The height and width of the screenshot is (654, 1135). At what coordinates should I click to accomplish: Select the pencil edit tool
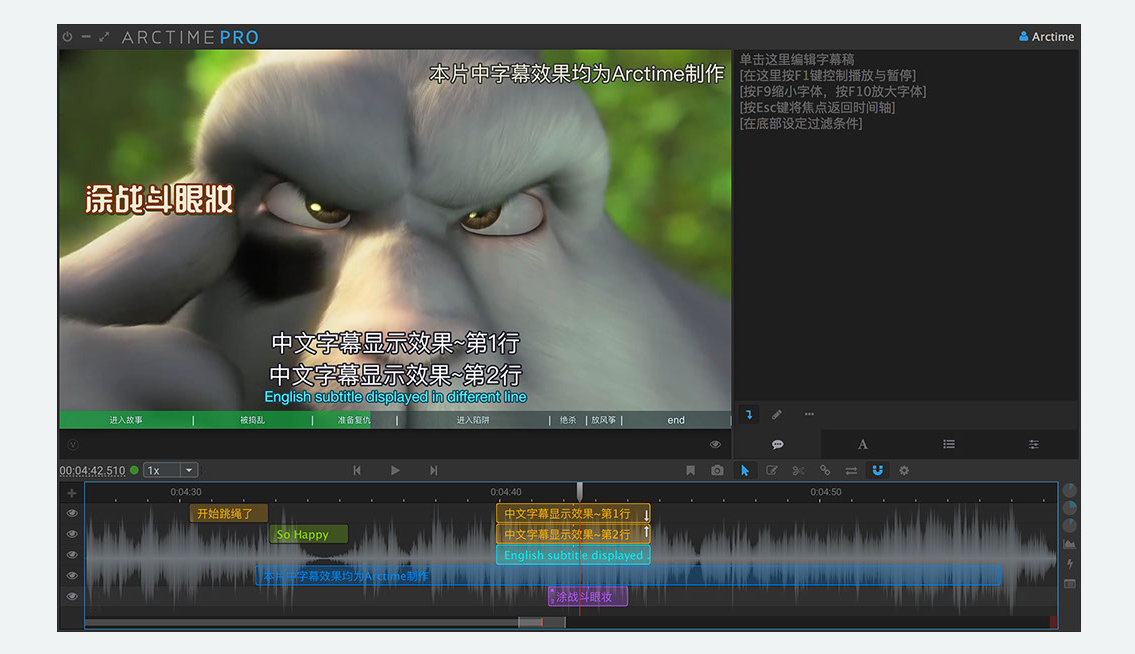[x=772, y=470]
